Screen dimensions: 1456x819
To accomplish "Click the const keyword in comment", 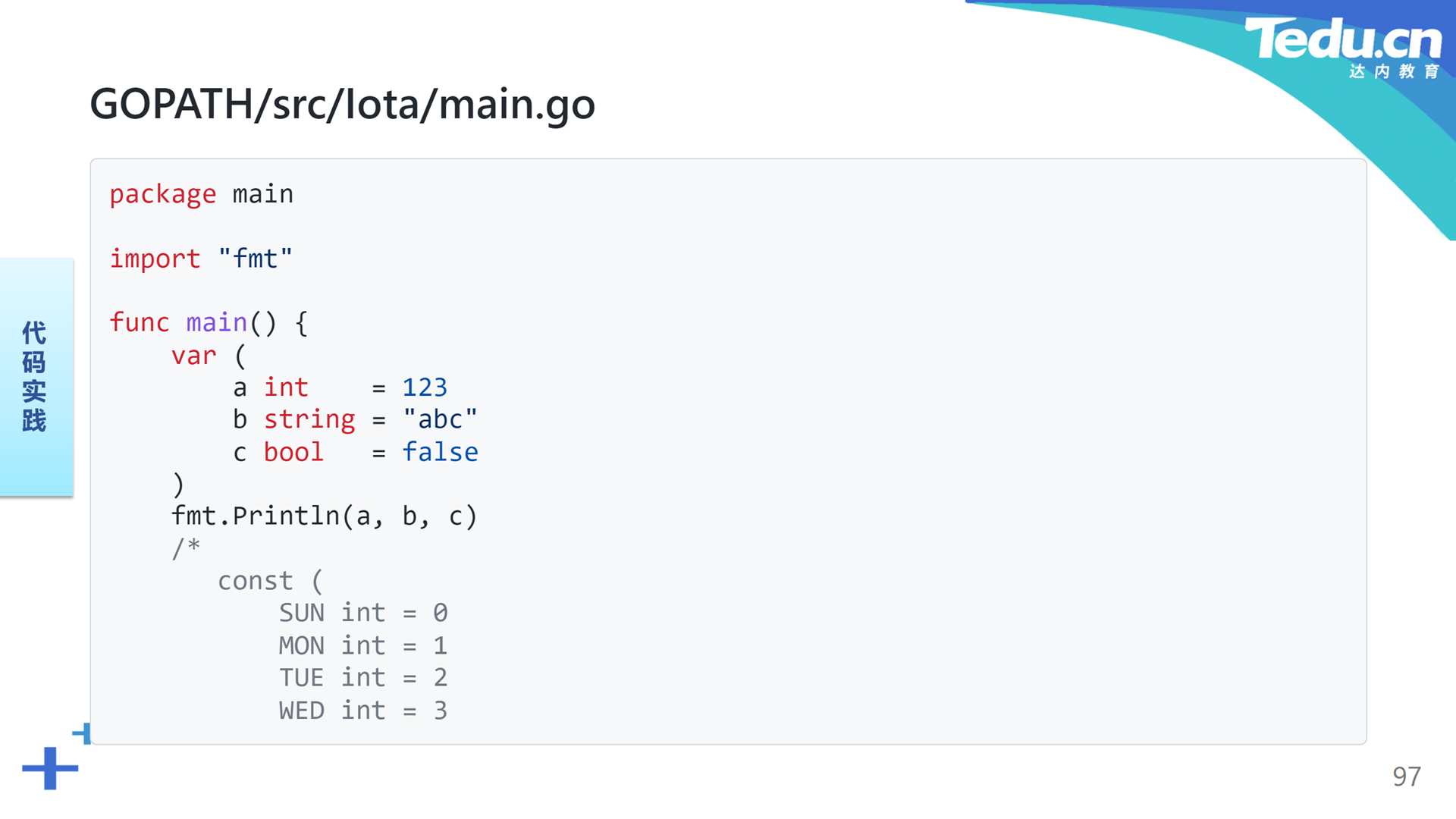I will coord(255,581).
